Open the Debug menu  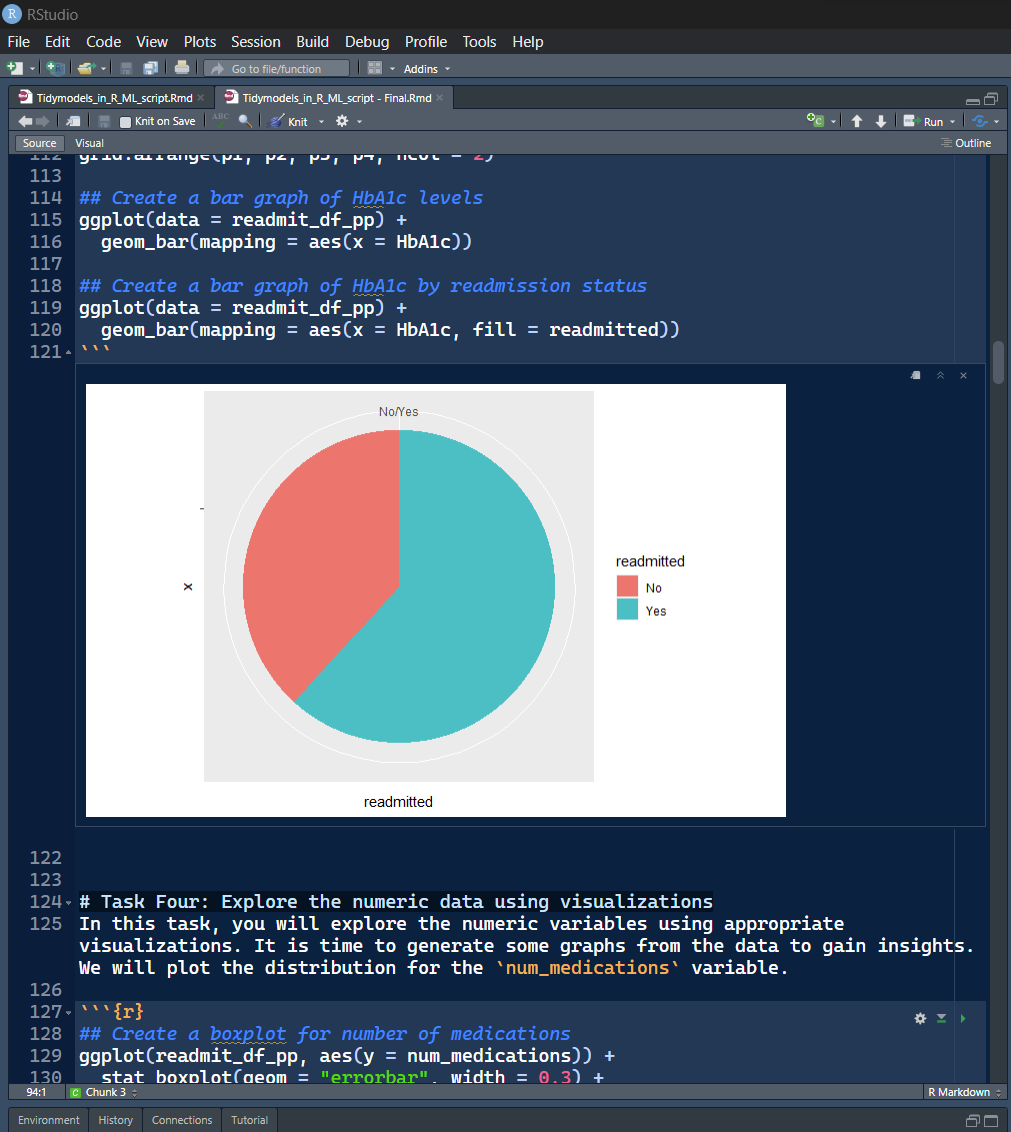coord(367,42)
